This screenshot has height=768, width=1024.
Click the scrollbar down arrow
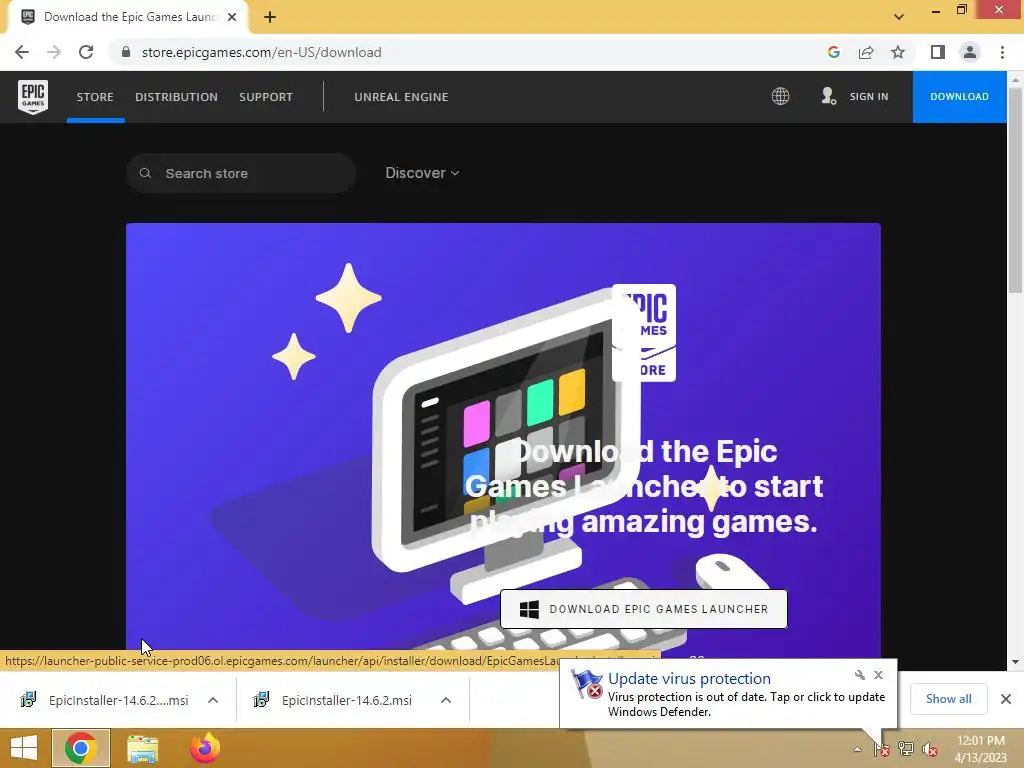(1015, 662)
